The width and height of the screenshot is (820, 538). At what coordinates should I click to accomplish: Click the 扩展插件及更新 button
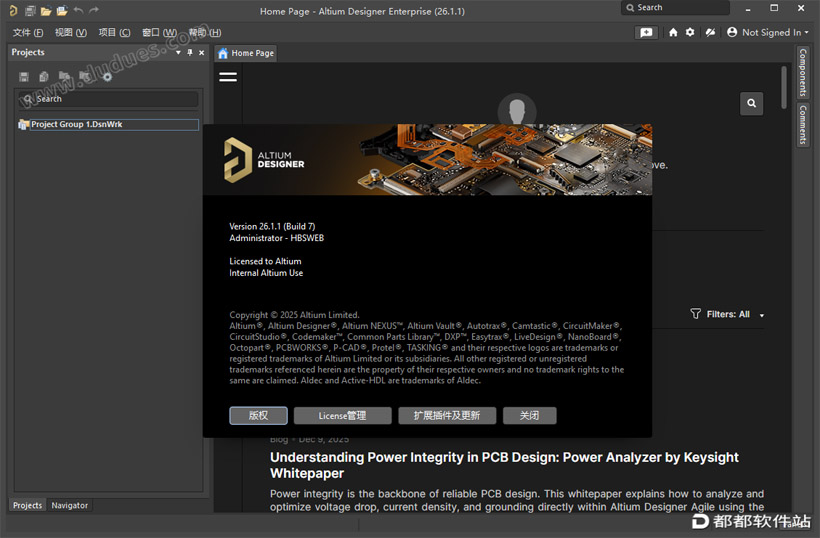click(x=447, y=416)
